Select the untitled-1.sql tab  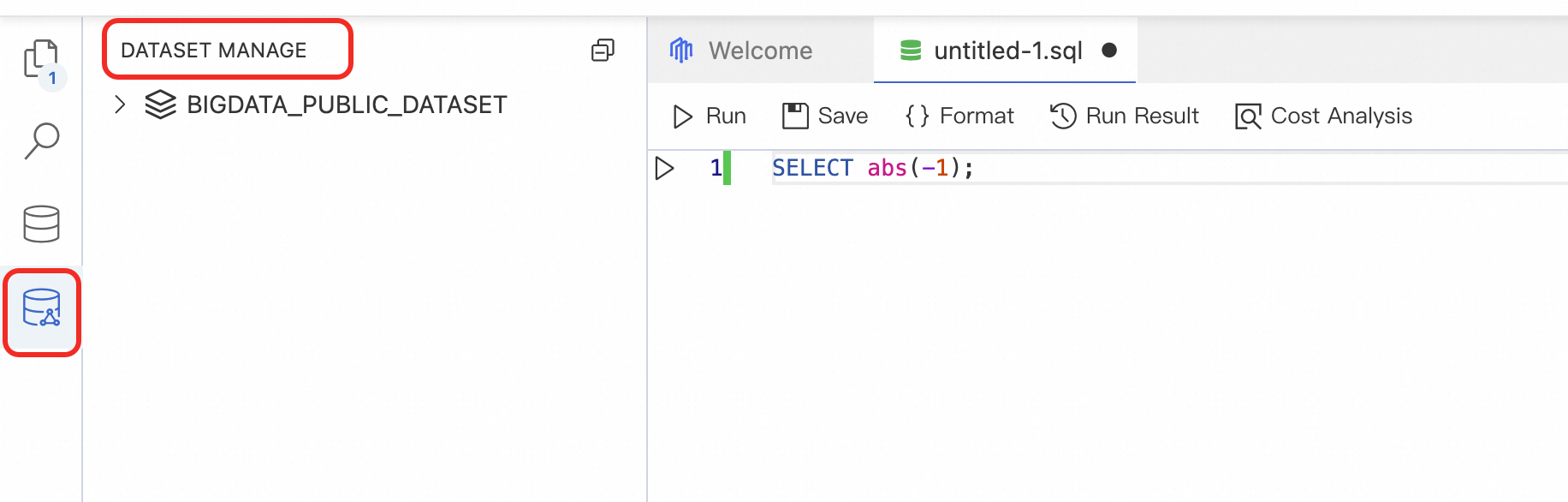(x=1007, y=51)
